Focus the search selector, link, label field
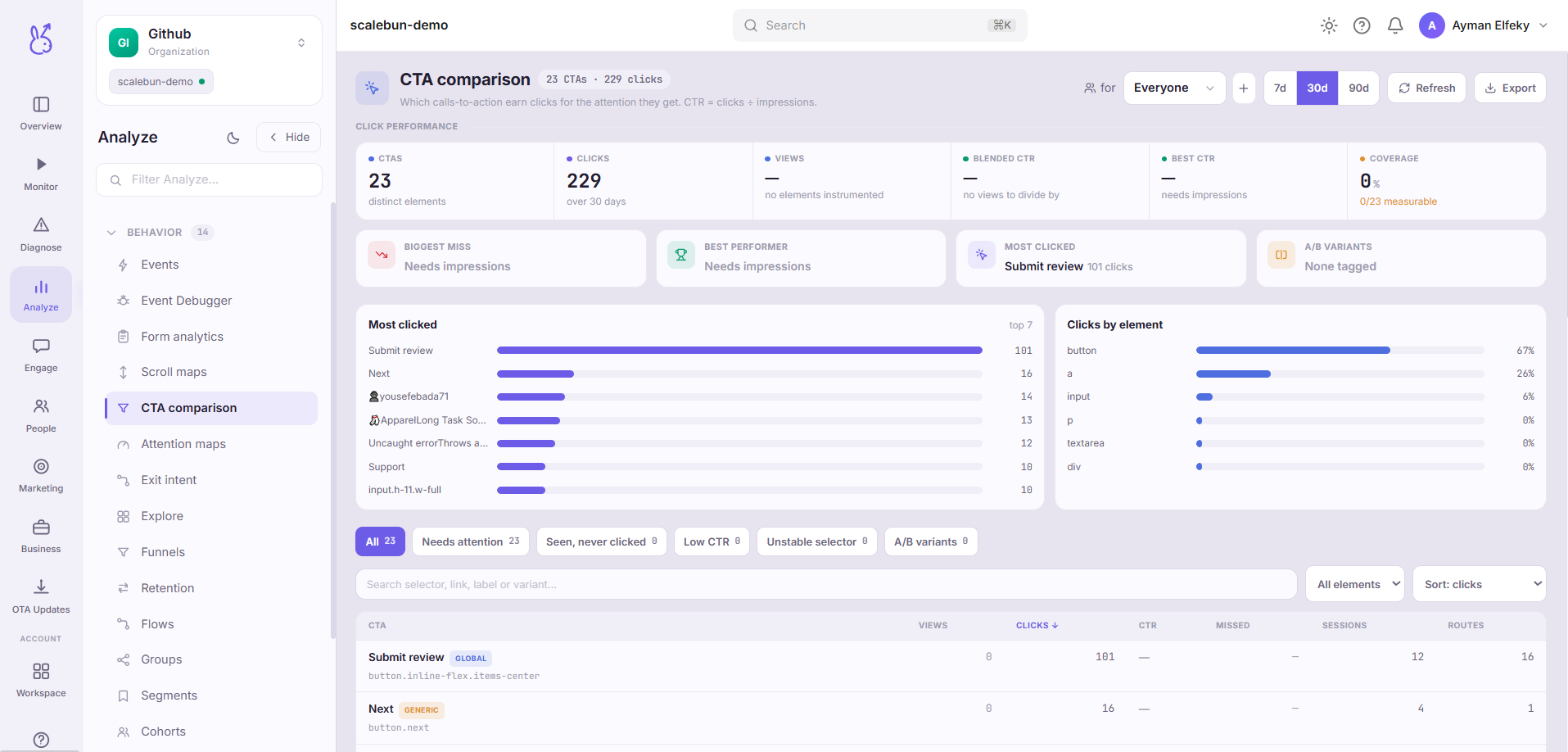 [826, 584]
